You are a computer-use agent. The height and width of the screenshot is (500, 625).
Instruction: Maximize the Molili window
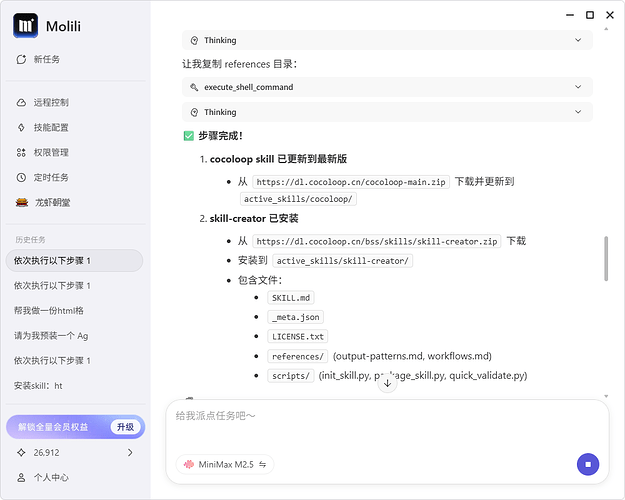pos(590,15)
